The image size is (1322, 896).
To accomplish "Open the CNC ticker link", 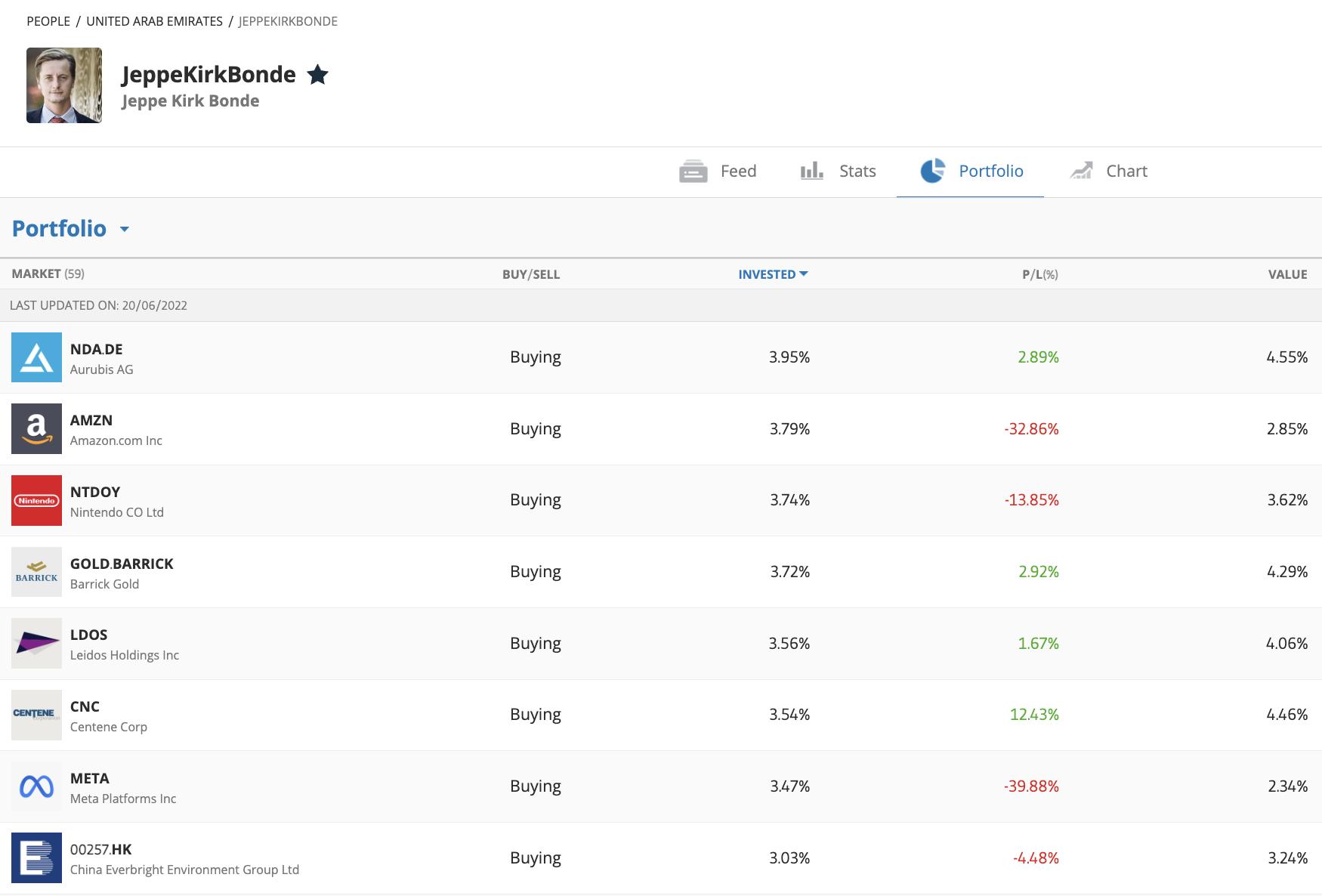I will pos(85,706).
